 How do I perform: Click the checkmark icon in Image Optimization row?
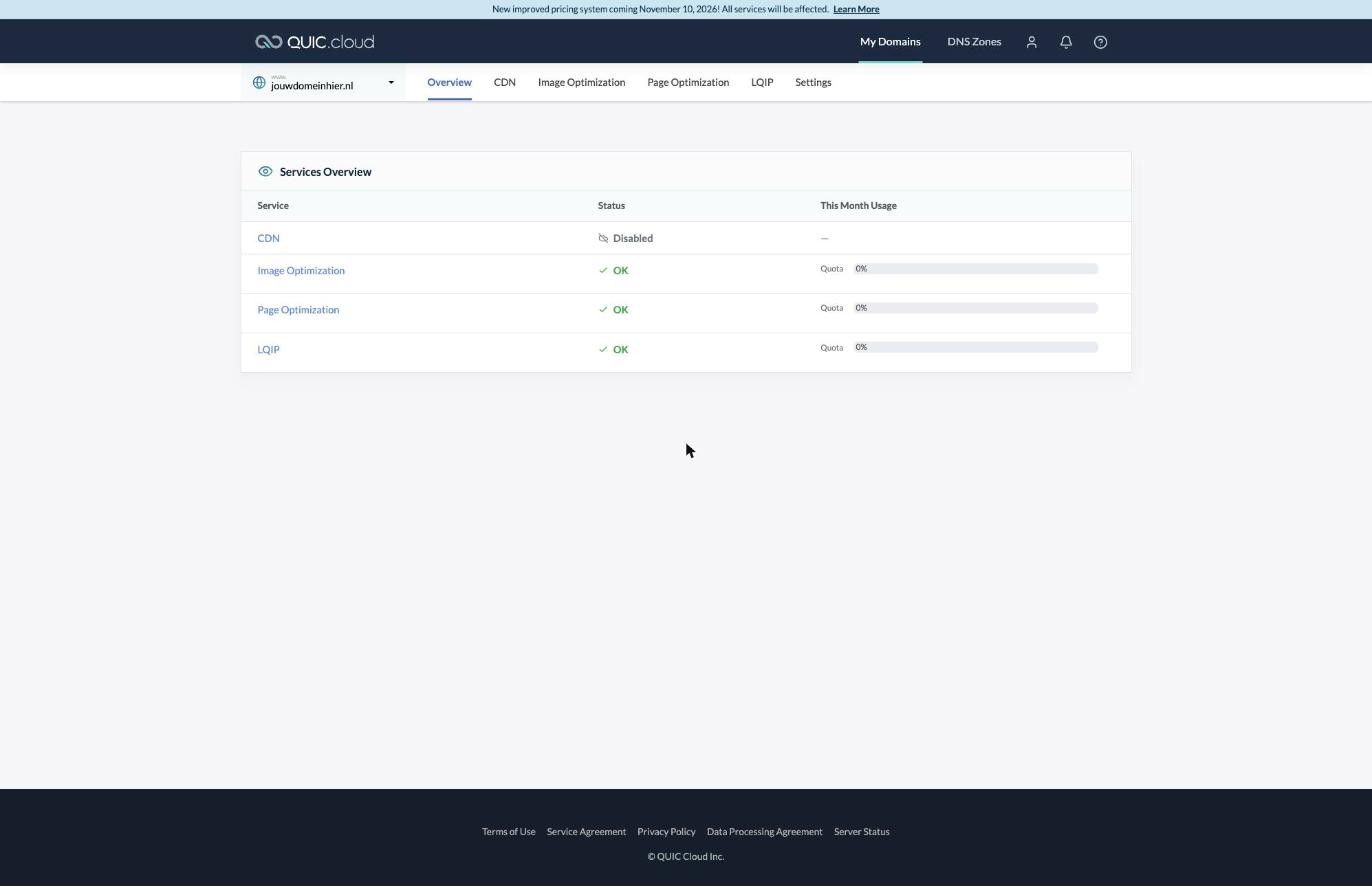click(x=603, y=271)
